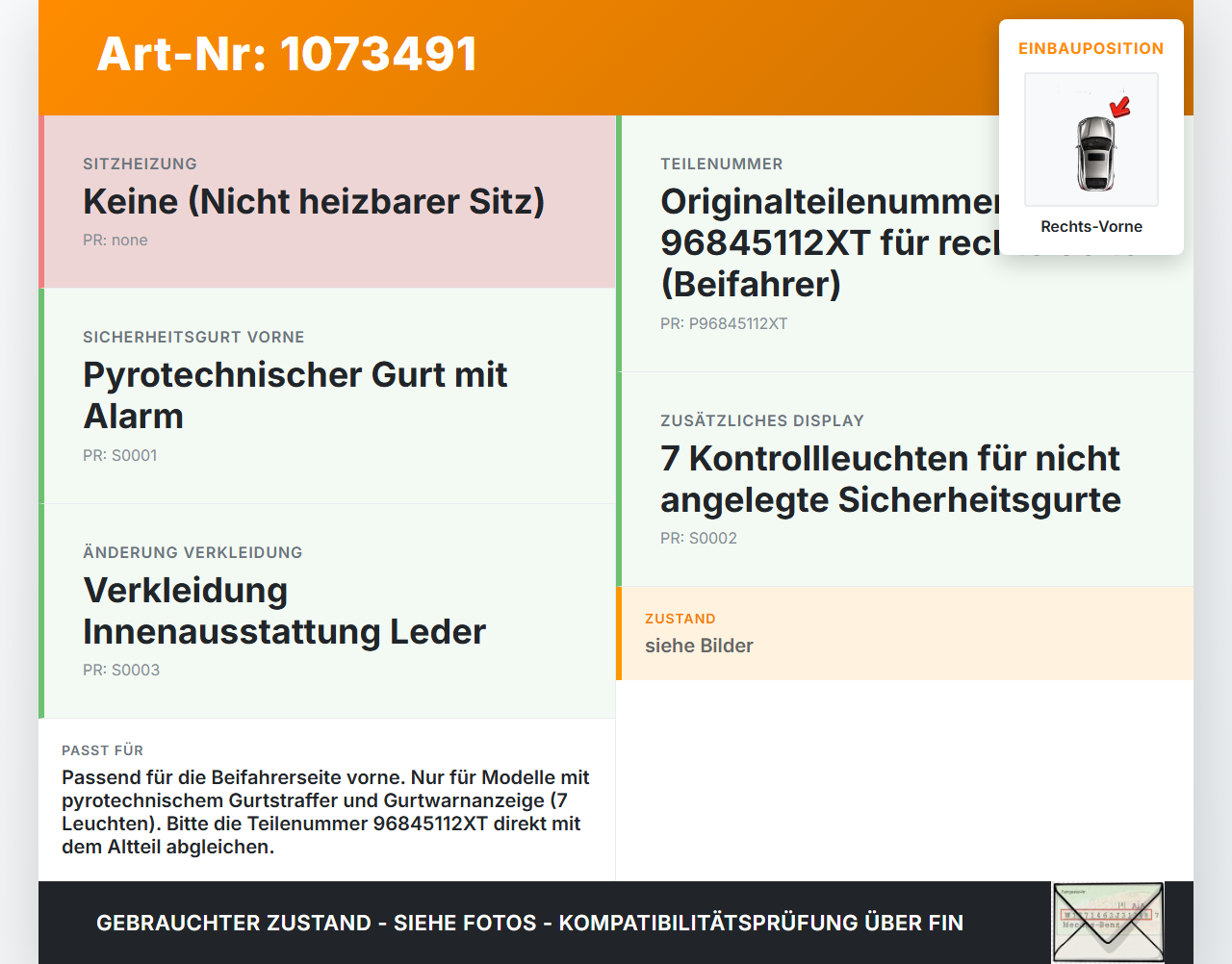This screenshot has height=964, width=1232.
Task: Click the "SITZHEIZUNG" label
Action: (x=140, y=164)
